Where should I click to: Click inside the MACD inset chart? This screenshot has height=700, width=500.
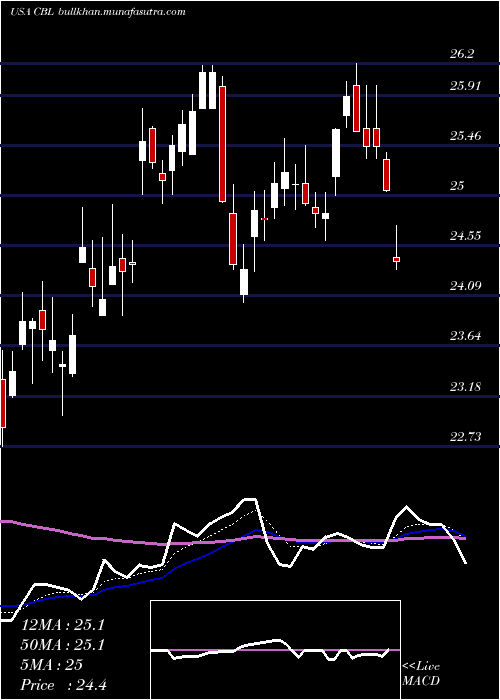point(275,650)
